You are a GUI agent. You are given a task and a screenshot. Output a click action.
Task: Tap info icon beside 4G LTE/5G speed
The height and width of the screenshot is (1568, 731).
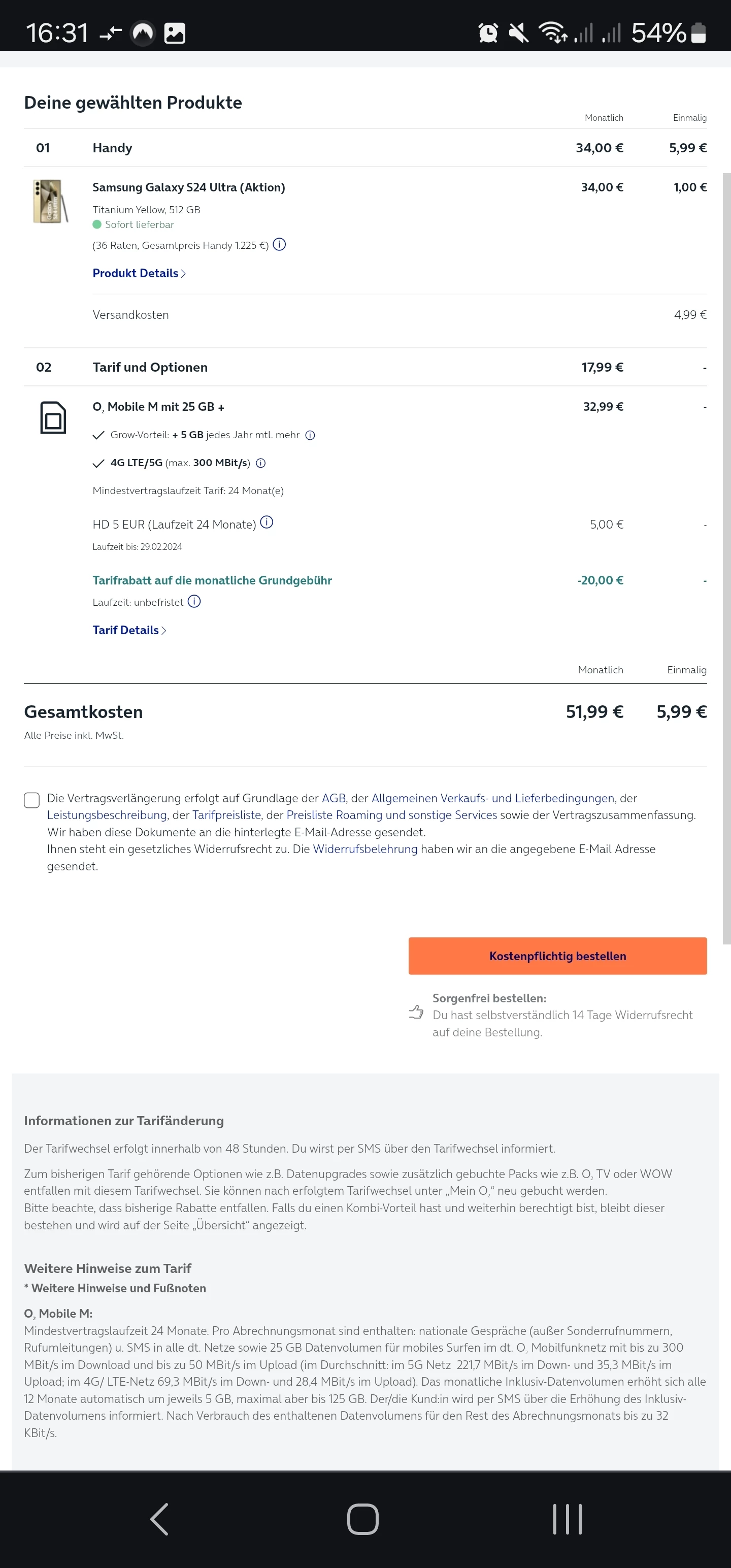pos(260,463)
